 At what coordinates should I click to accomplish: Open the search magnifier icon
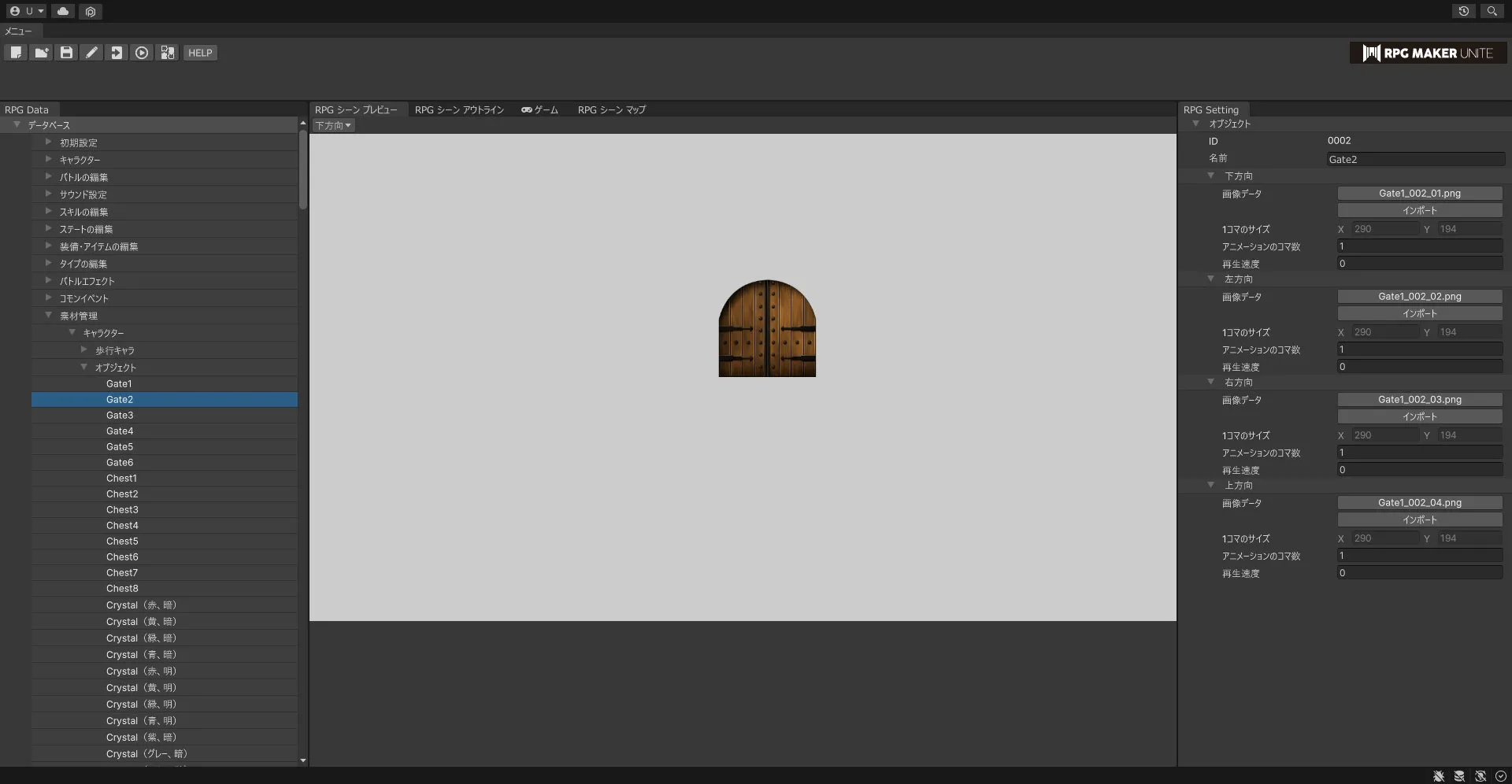pyautogui.click(x=1492, y=11)
